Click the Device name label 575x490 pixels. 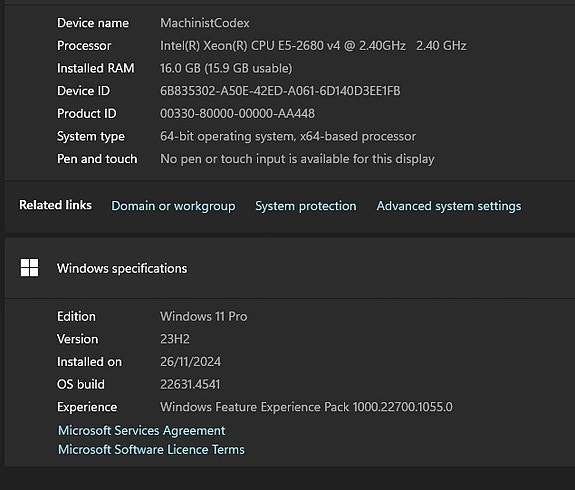tap(93, 23)
